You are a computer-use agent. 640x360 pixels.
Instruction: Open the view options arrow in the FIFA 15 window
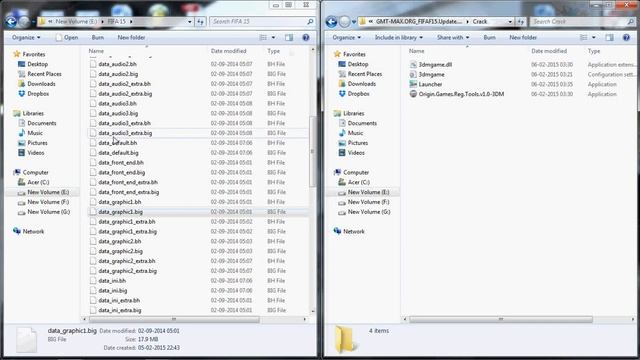[273, 38]
